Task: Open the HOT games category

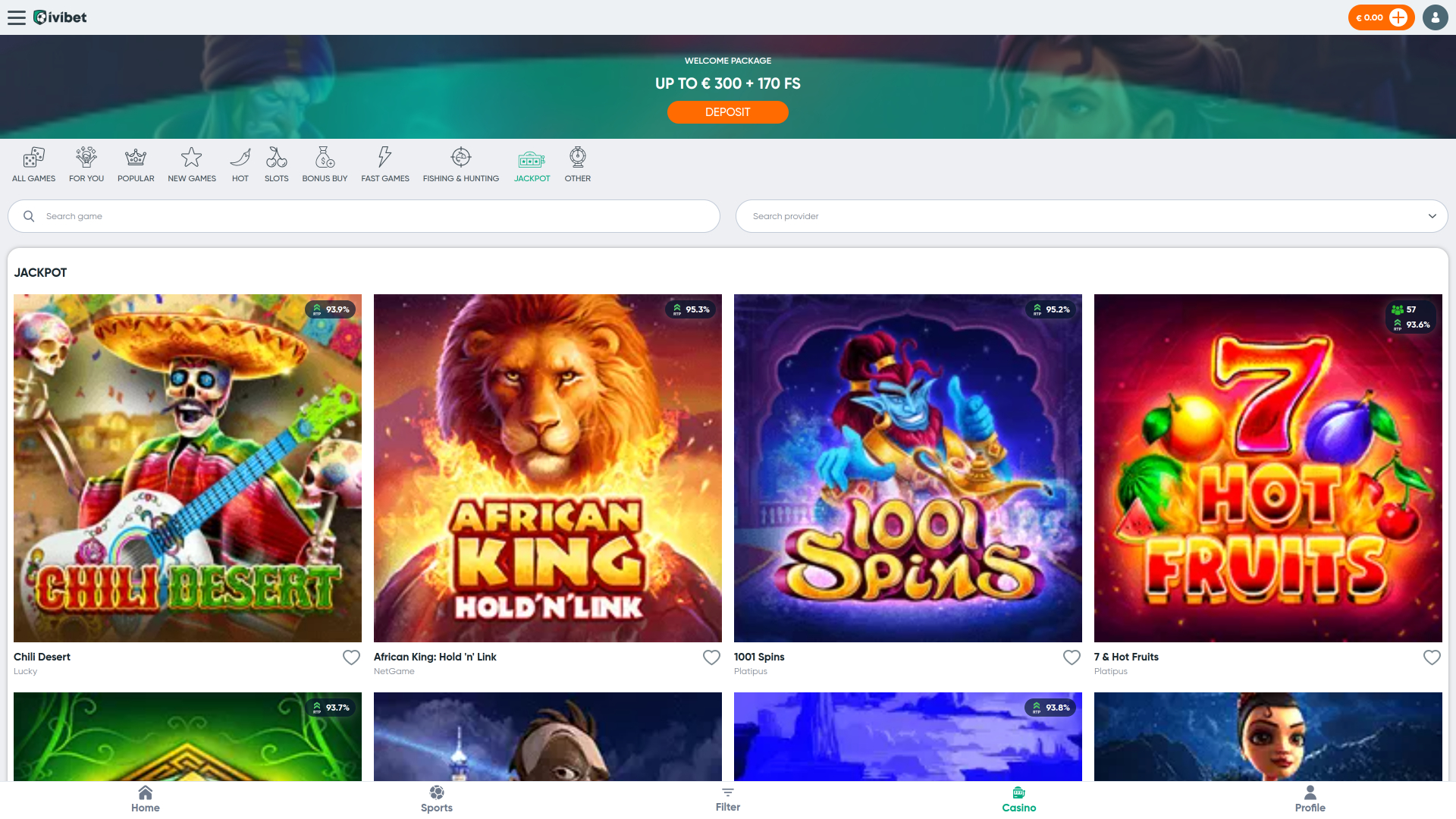Action: pos(240,164)
